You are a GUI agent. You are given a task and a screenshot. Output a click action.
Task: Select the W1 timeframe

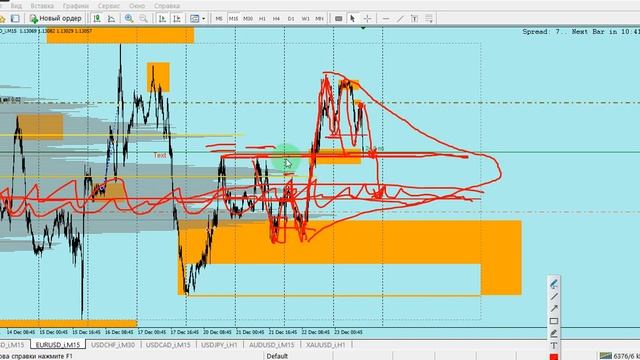[305, 18]
